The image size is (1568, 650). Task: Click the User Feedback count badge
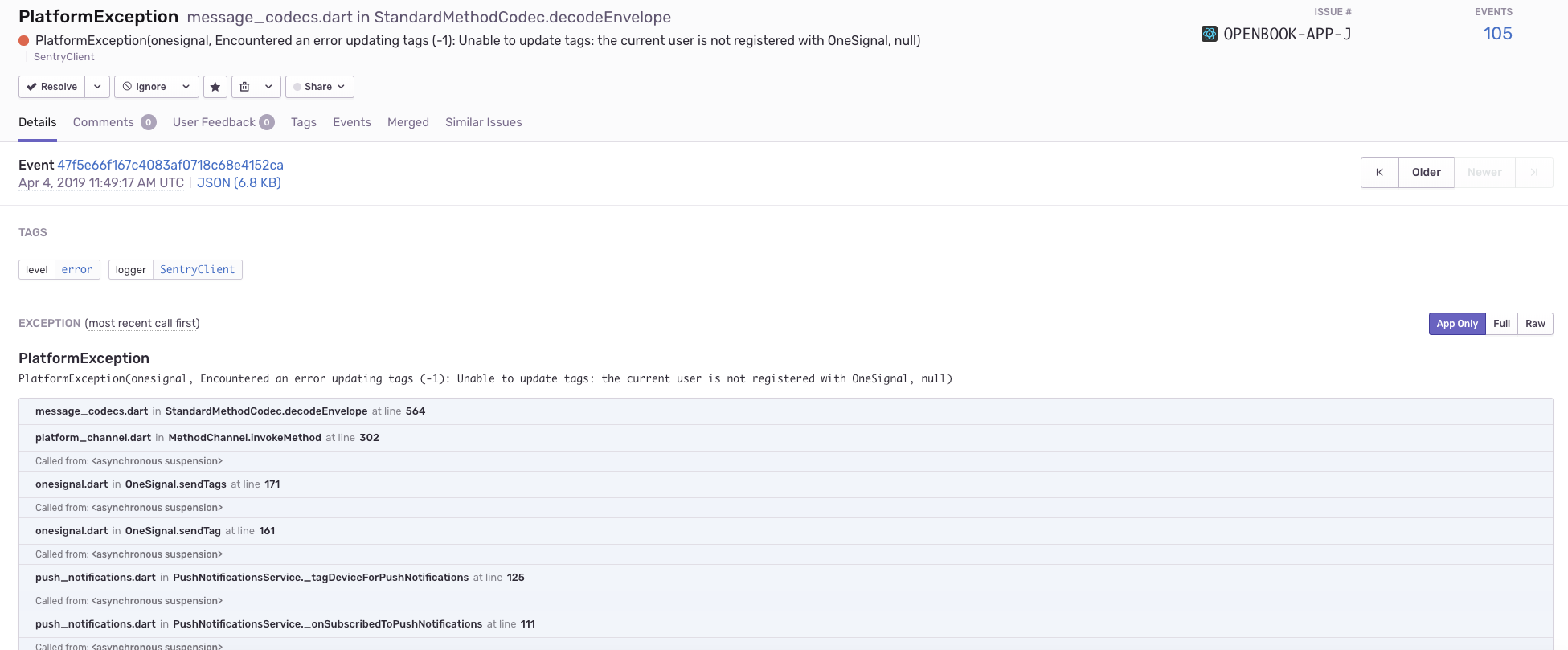(x=267, y=122)
